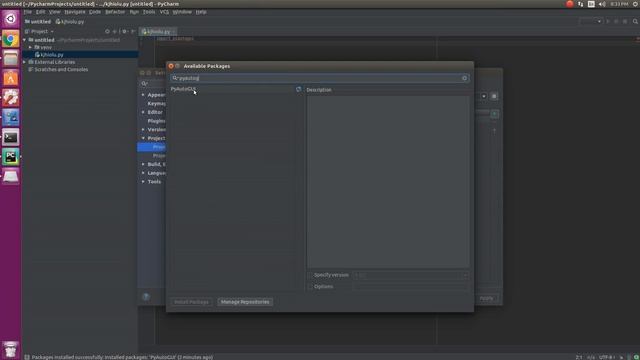Click the Run button in PyCharm toolbar
640x360 pixels.
(608, 21)
